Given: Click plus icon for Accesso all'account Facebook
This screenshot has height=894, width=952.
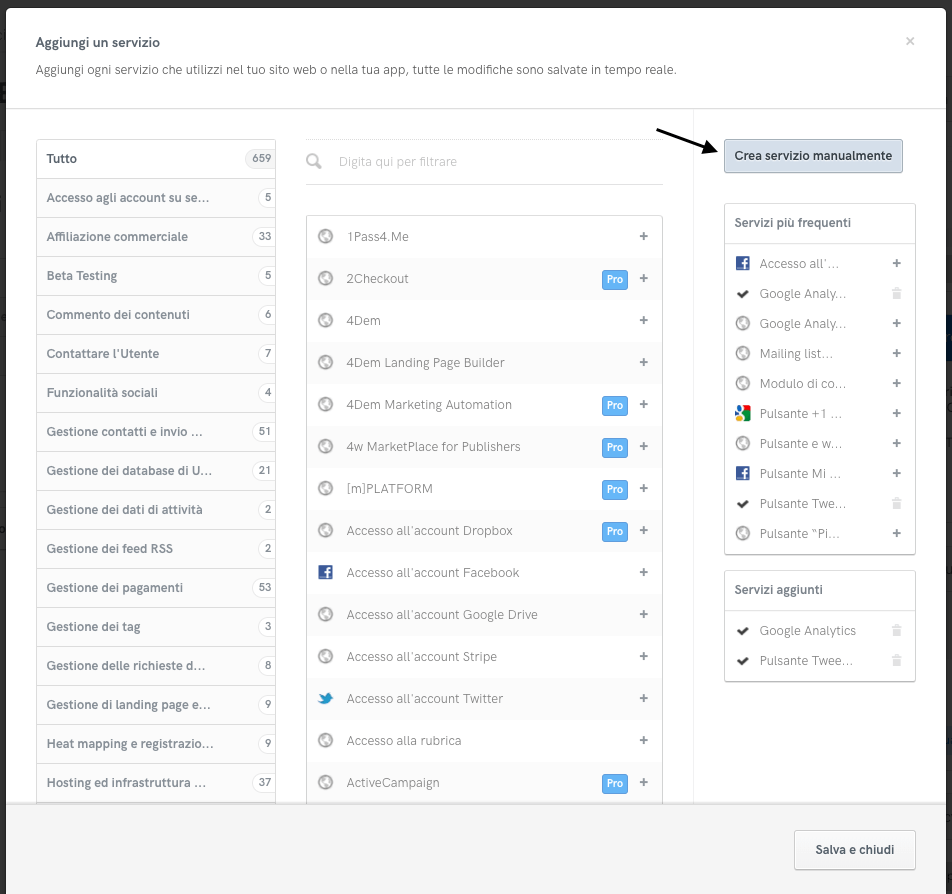Looking at the screenshot, I should click(x=643, y=573).
